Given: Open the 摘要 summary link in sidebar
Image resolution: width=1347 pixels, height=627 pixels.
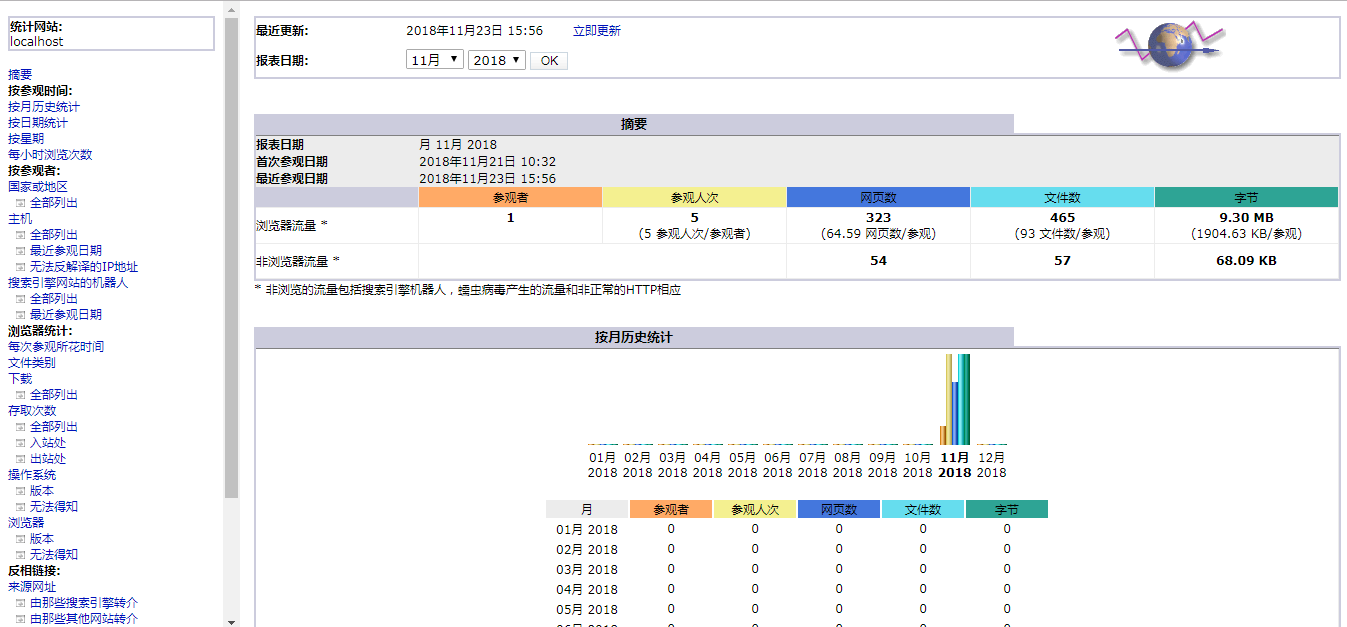Looking at the screenshot, I should point(20,75).
